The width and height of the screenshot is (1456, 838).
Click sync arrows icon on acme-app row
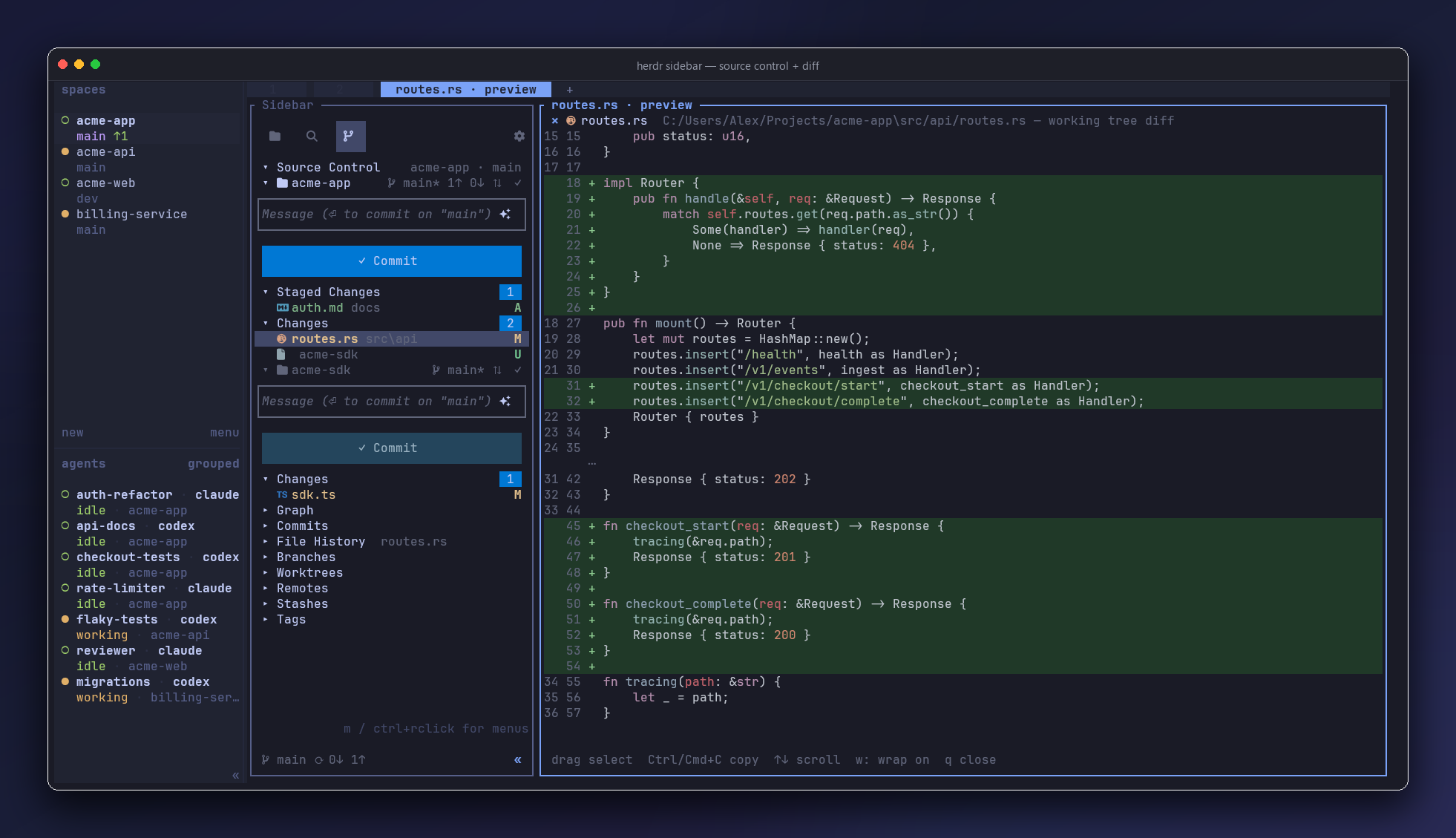click(x=497, y=183)
